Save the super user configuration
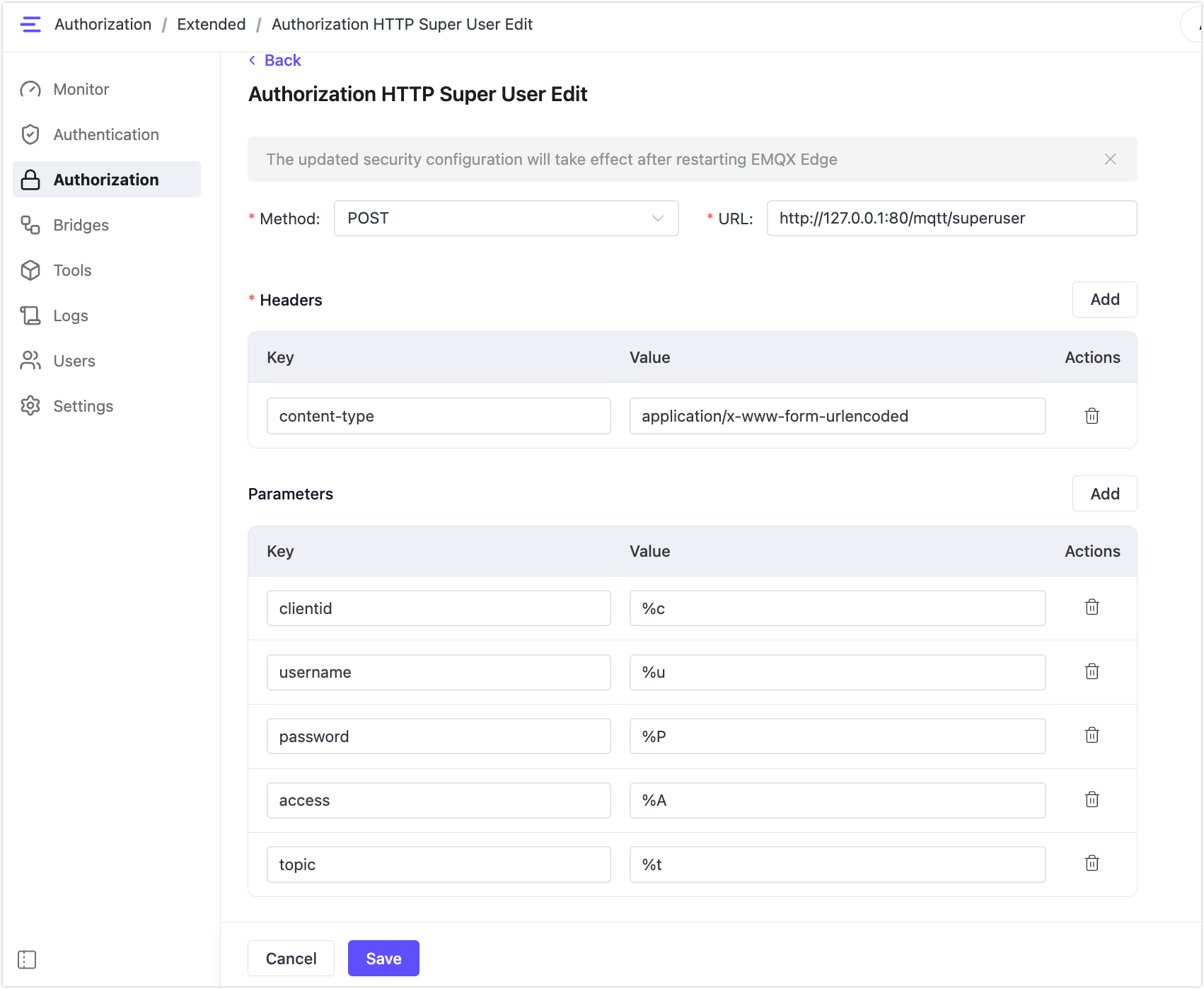This screenshot has height=989, width=1204. pyautogui.click(x=383, y=958)
